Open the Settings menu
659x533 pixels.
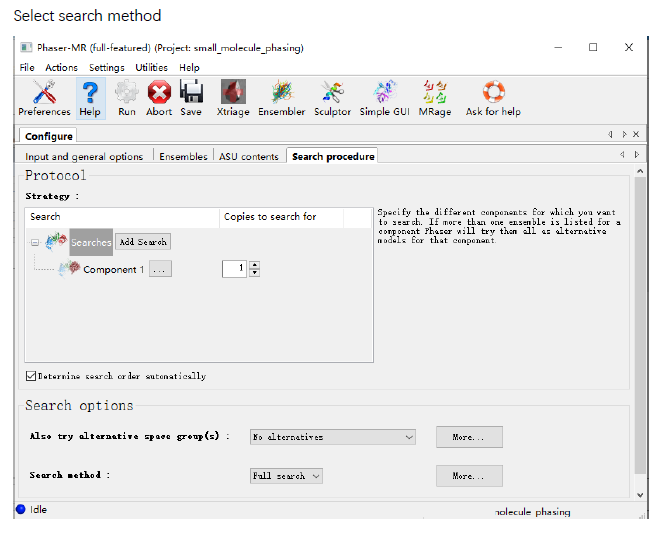click(106, 68)
